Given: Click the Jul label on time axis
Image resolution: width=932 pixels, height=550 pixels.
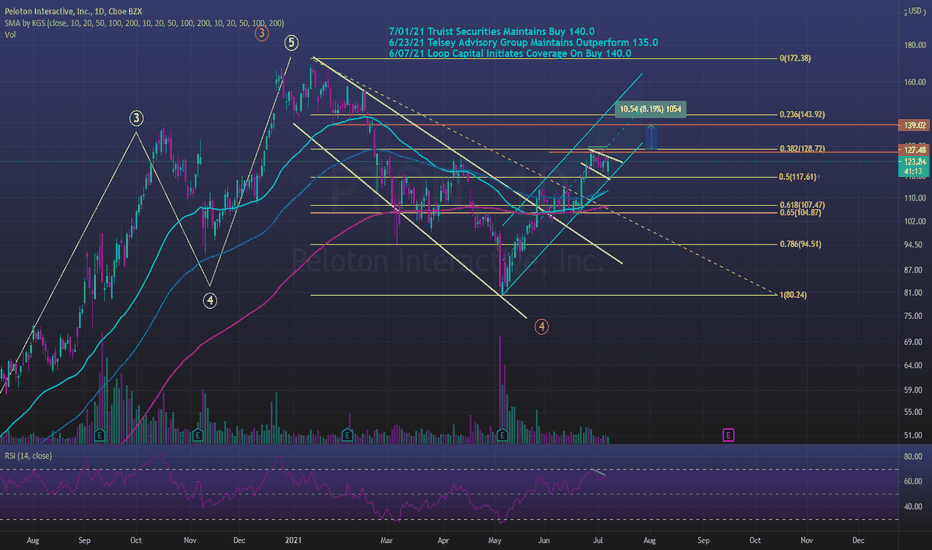Looking at the screenshot, I should click(598, 540).
